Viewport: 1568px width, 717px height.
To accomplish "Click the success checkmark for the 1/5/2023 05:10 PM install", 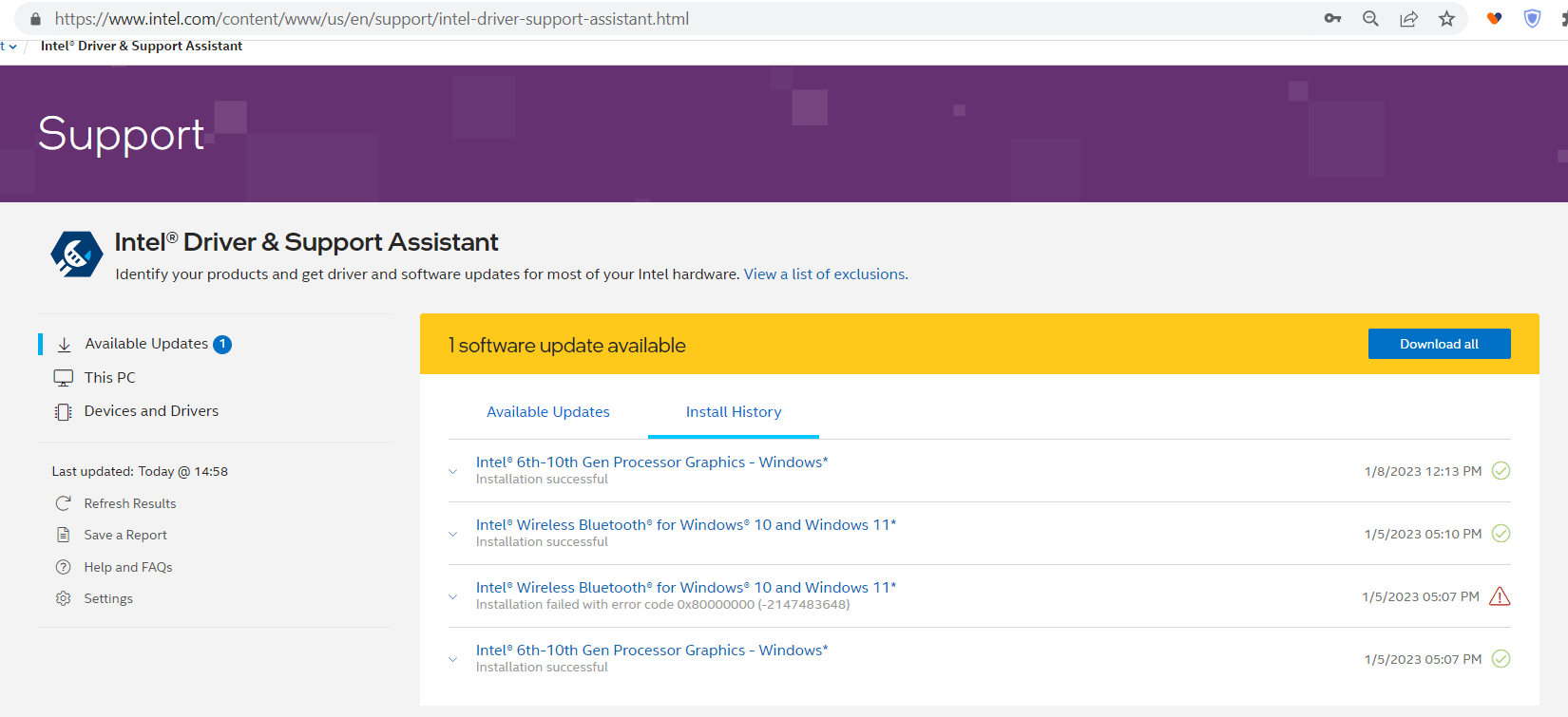I will click(1501, 534).
